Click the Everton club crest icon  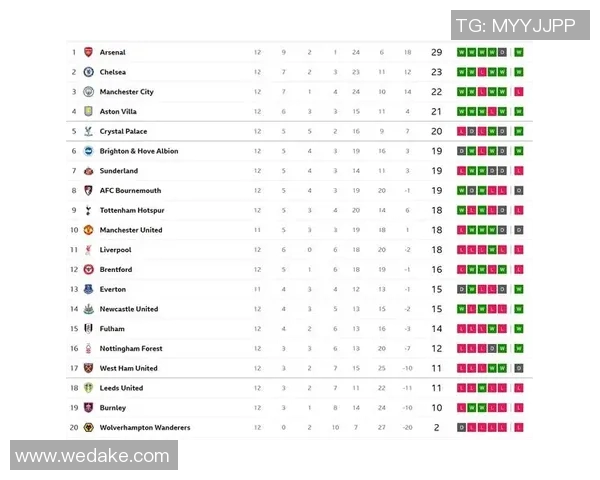(88, 289)
